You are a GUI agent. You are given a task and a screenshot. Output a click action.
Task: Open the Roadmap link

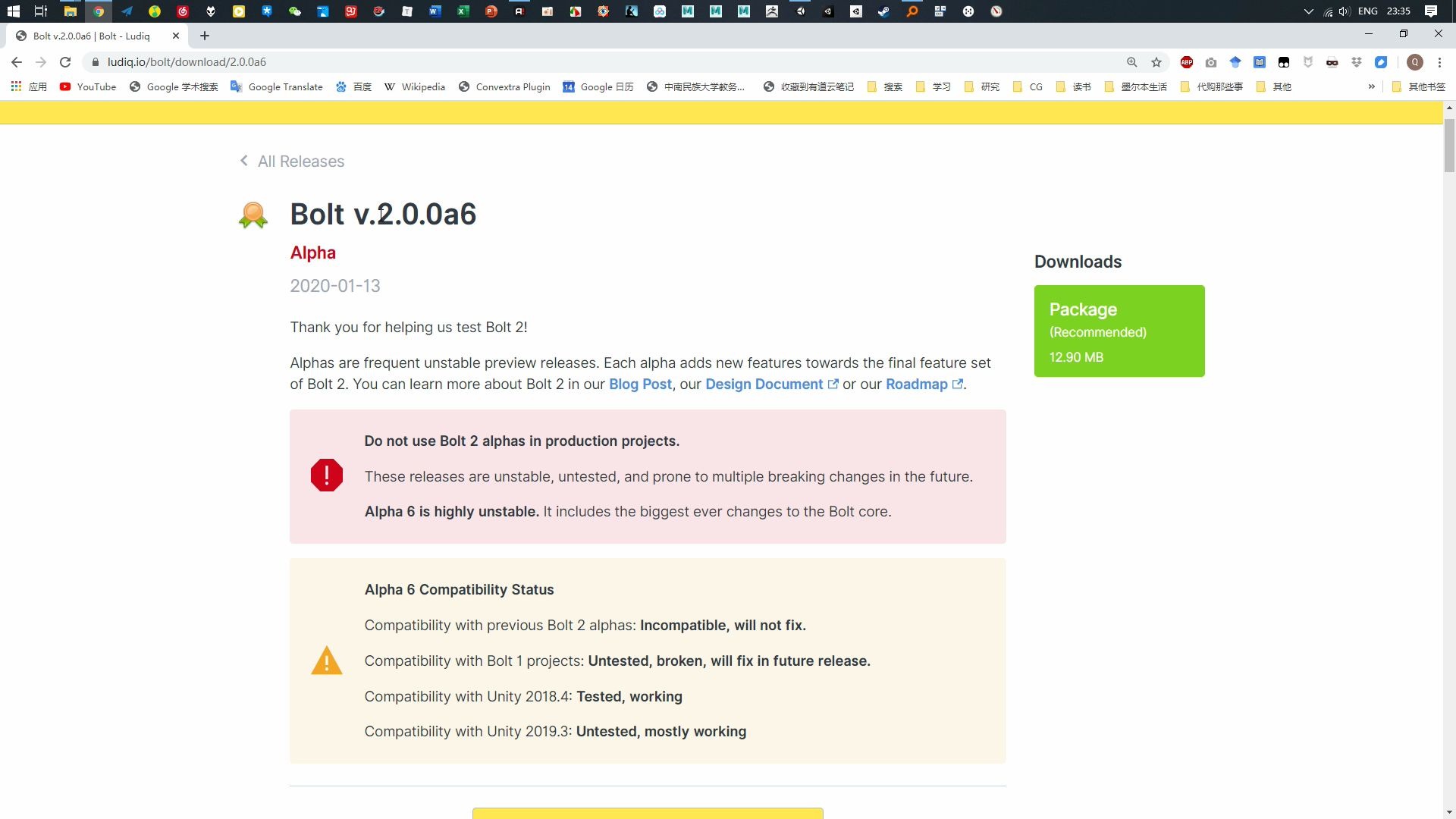[924, 384]
